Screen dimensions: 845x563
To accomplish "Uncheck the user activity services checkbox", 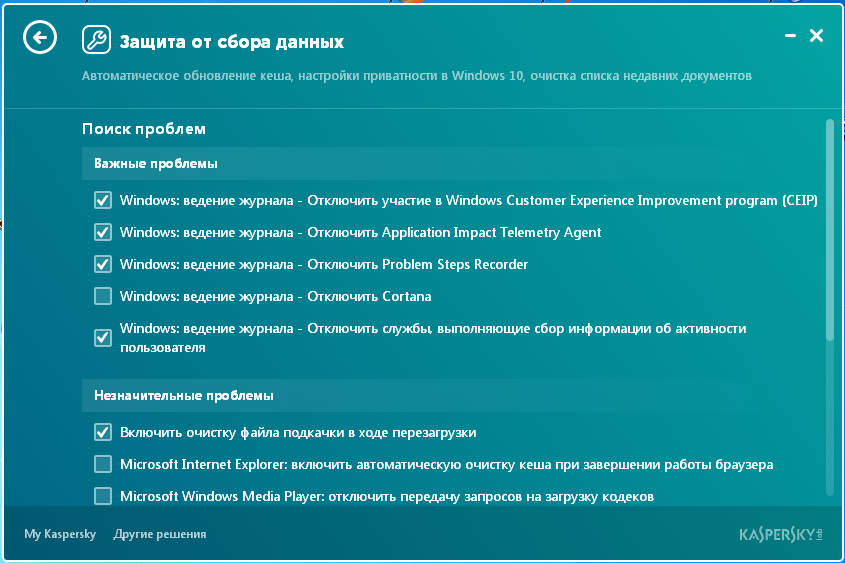I will pyautogui.click(x=103, y=338).
